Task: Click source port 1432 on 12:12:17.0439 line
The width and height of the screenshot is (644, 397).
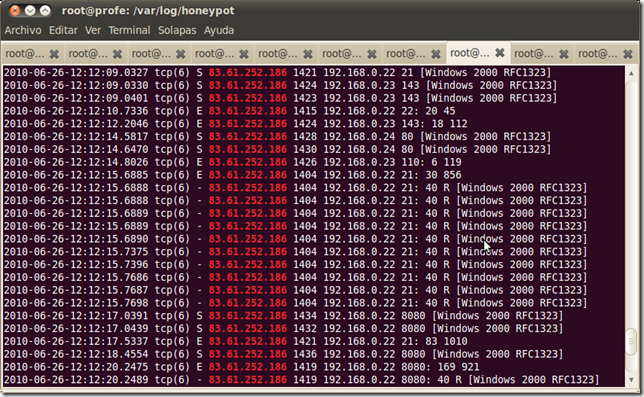Action: tap(305, 328)
